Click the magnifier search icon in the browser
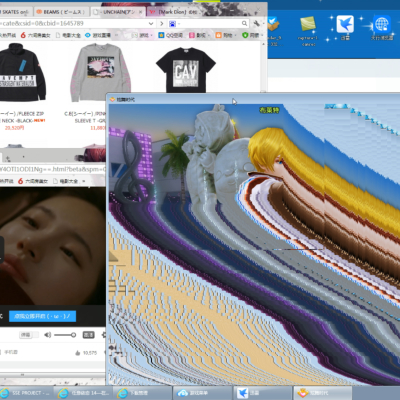 coord(244,23)
